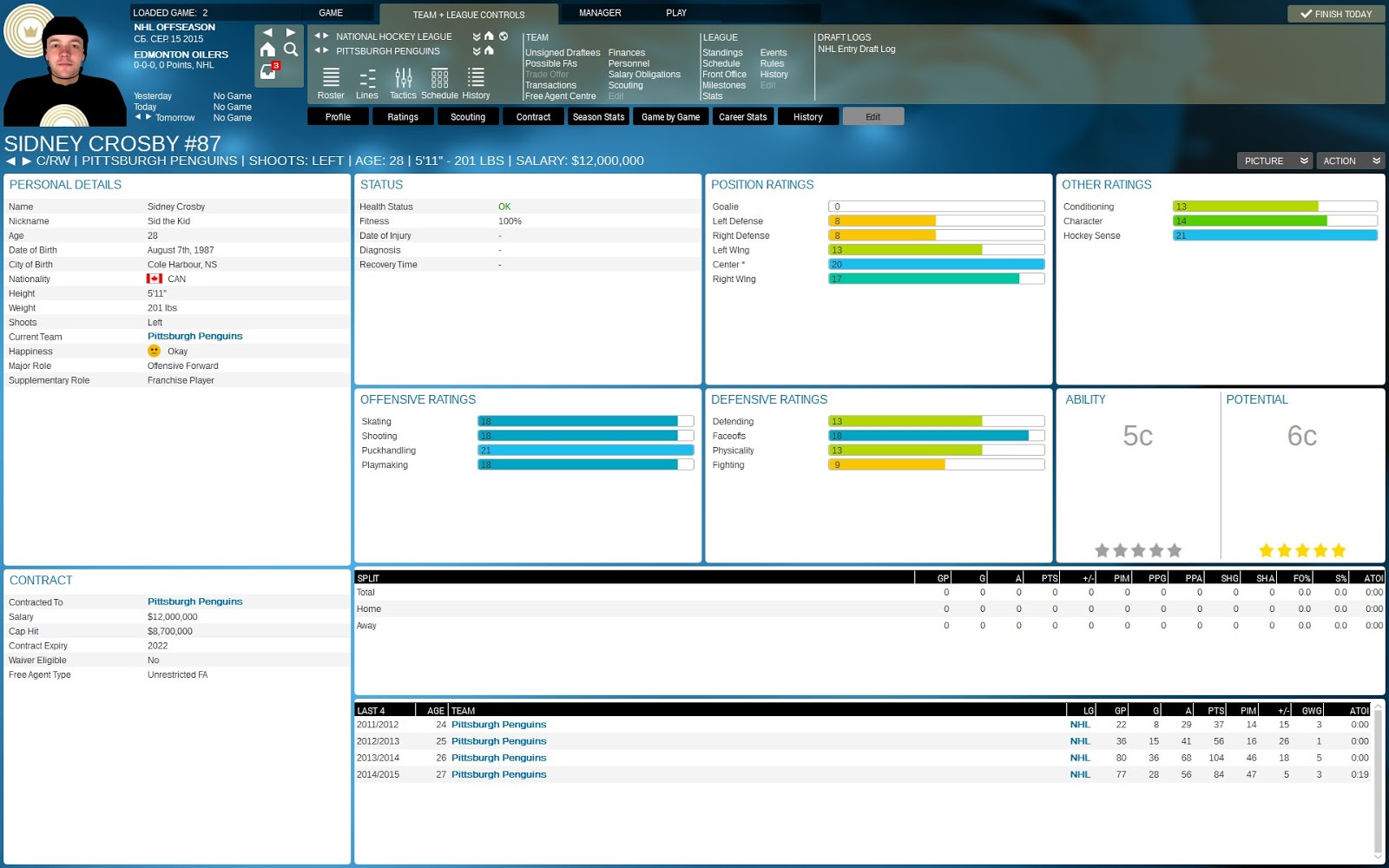1389x868 pixels.
Task: Open the Tactics sliders icon
Action: coord(403,83)
